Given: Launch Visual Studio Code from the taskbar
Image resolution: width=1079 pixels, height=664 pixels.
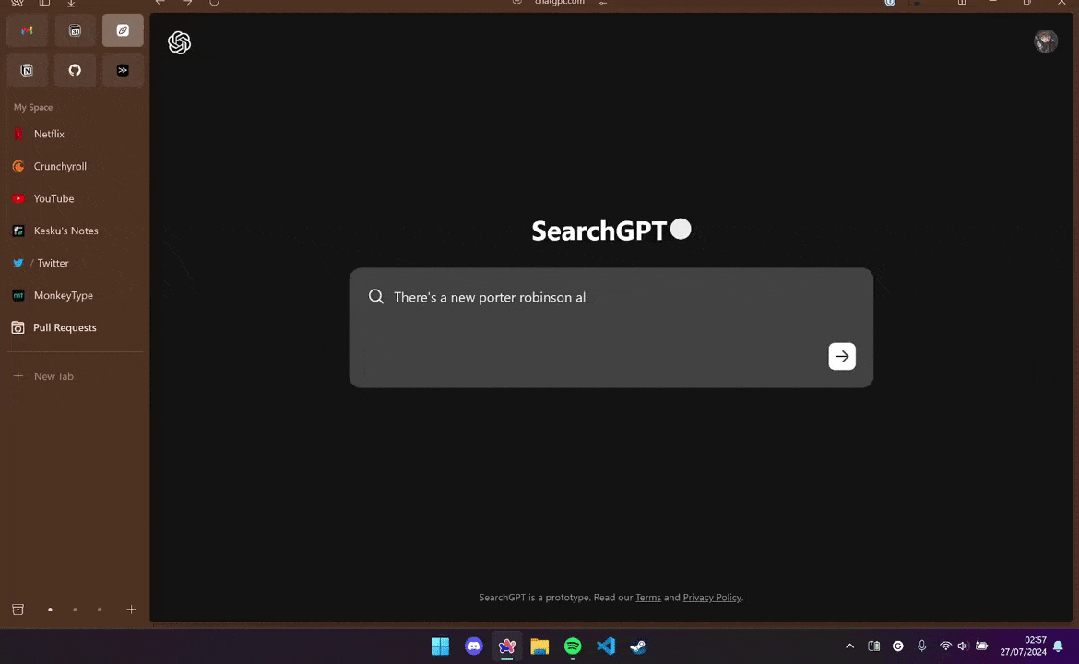Looking at the screenshot, I should click(606, 646).
